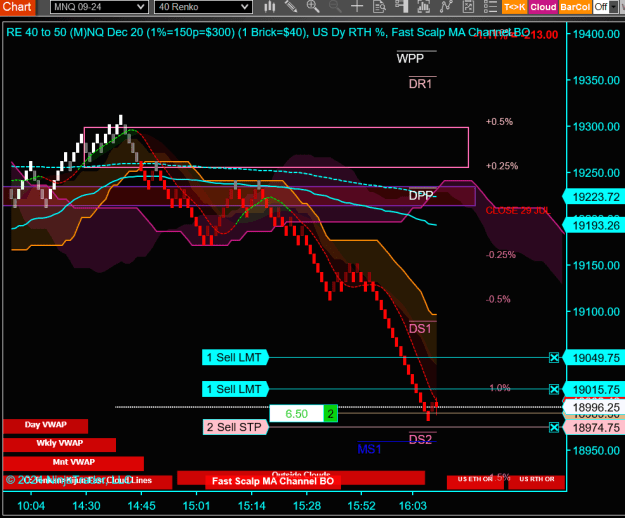Toggle the Chart Trader icon
The height and width of the screenshot is (518, 625).
[x=401, y=6]
